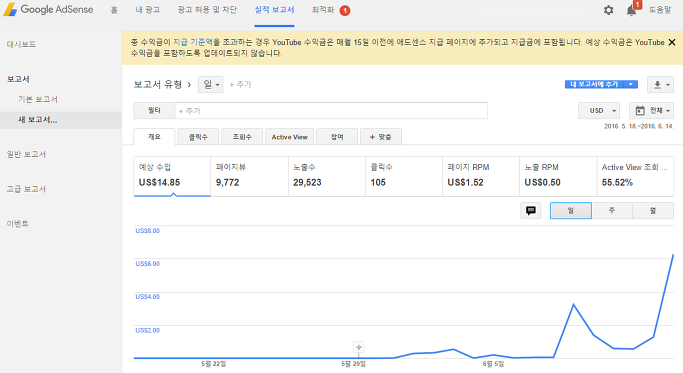Follow the 지급 기준액 link

click(193, 42)
